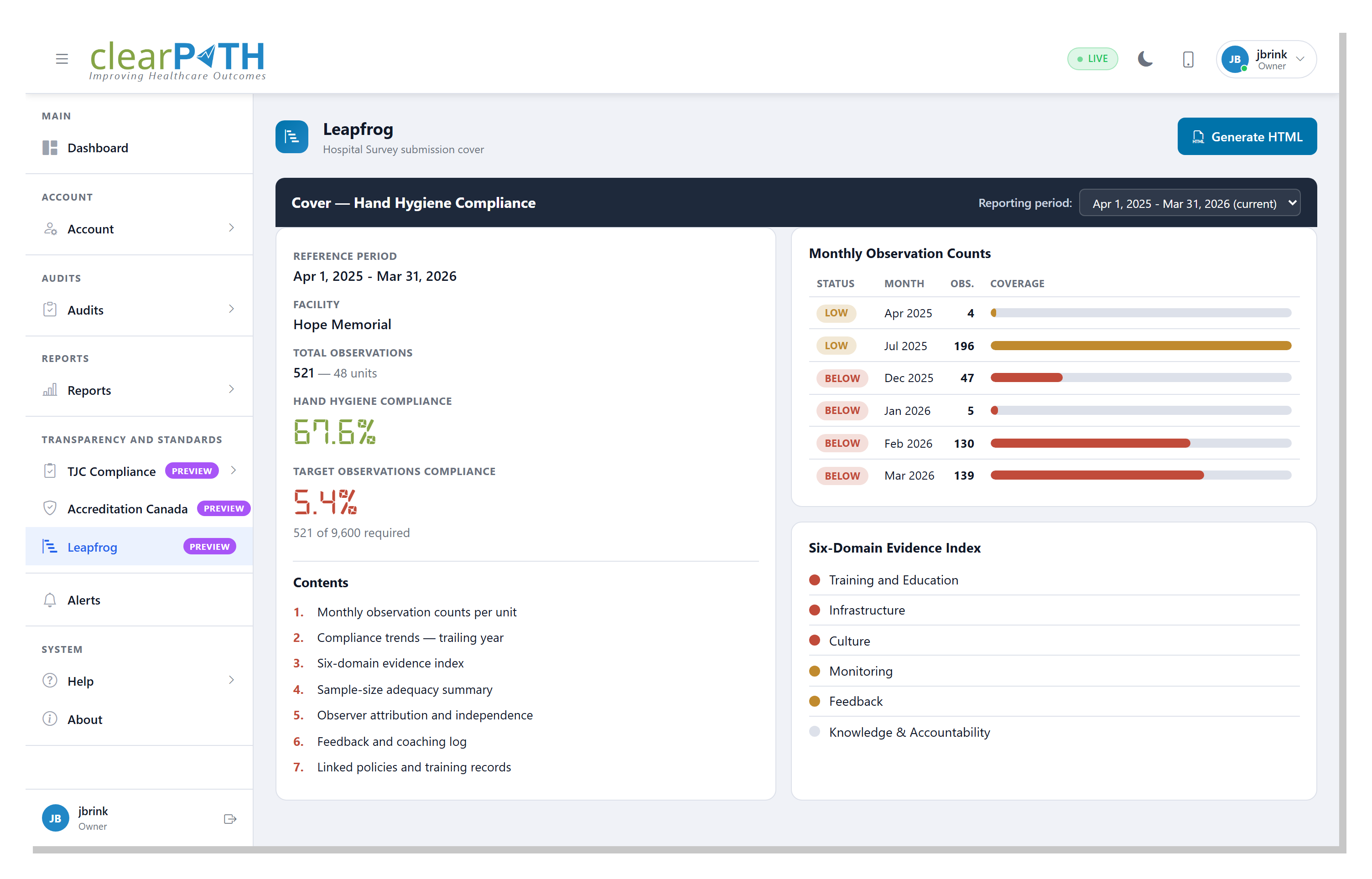Open the Reporting period dropdown
The height and width of the screenshot is (879, 1372).
tap(1189, 203)
